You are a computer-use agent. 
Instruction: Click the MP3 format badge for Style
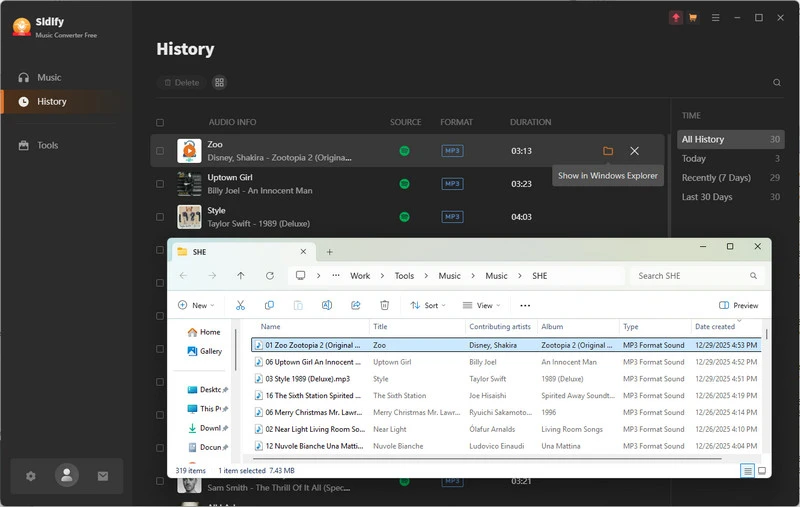[x=452, y=217]
